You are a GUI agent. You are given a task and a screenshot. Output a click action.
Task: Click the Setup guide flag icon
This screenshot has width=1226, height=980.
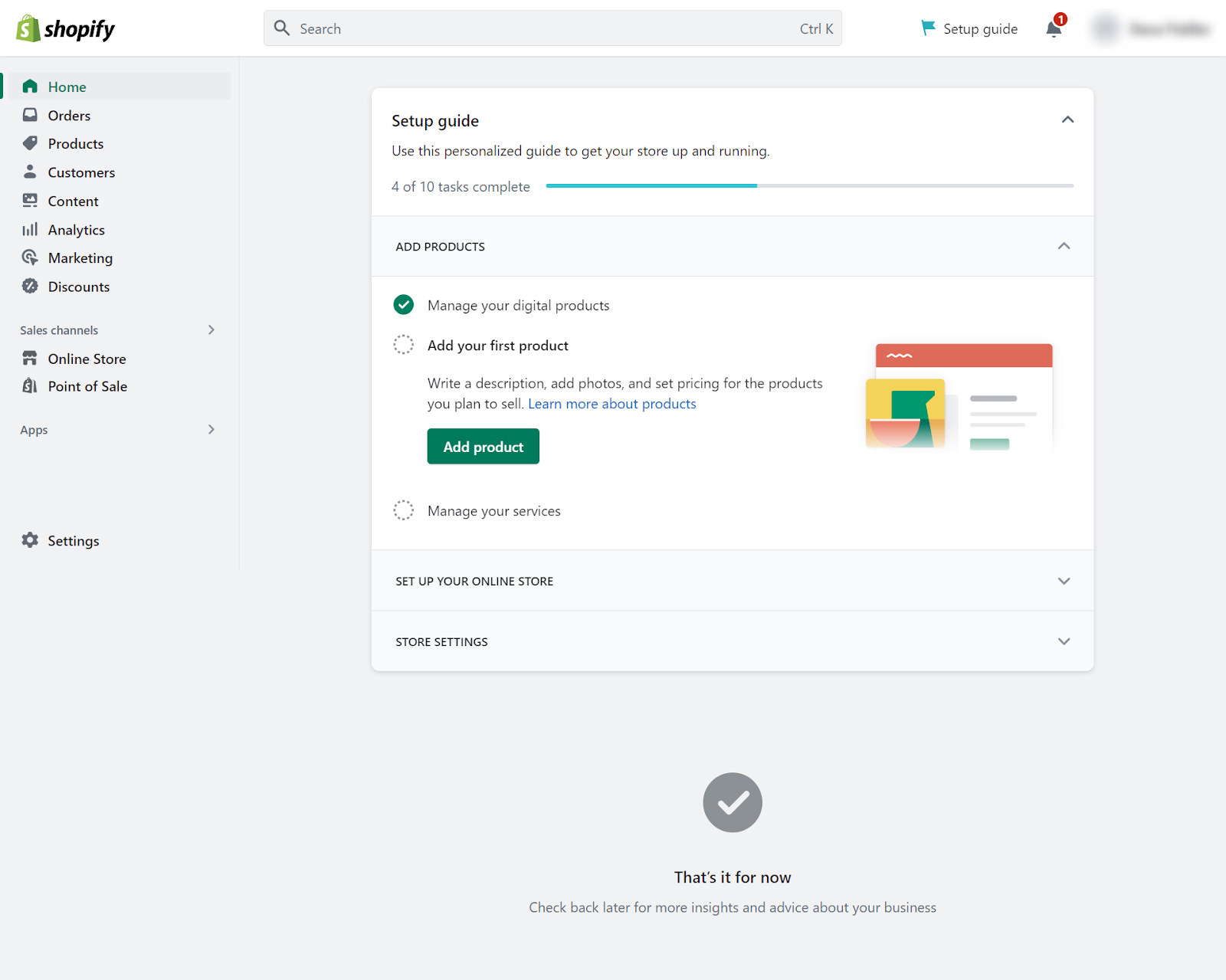[928, 28]
